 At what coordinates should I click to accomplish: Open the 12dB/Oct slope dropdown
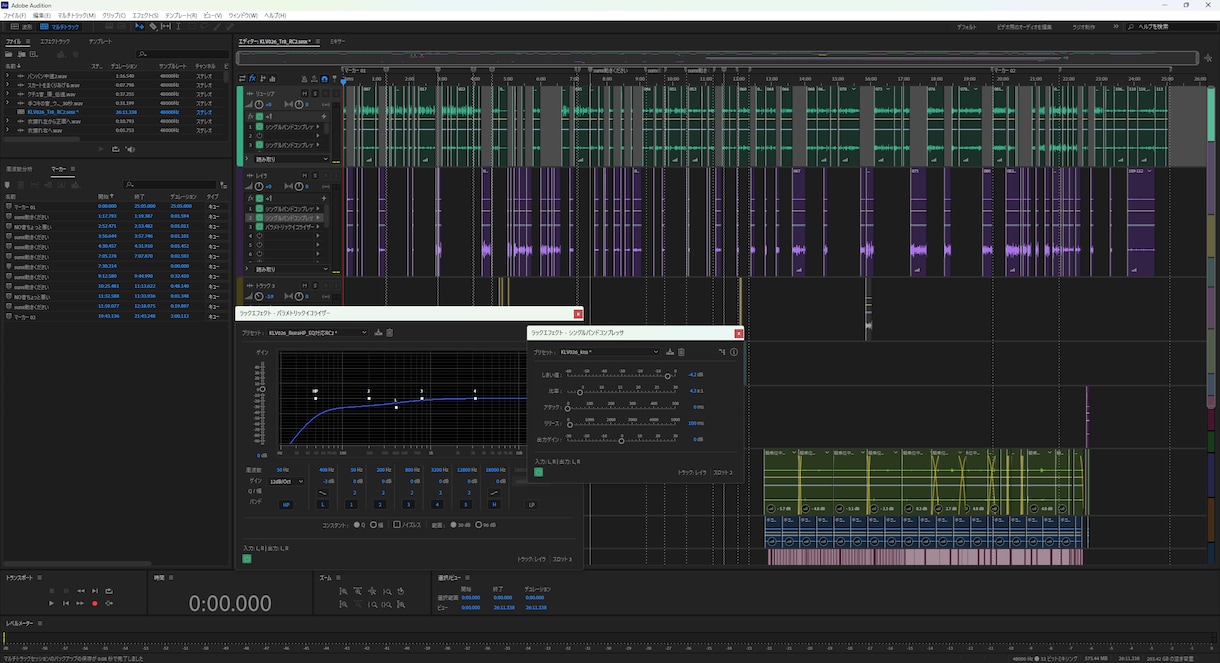point(287,481)
